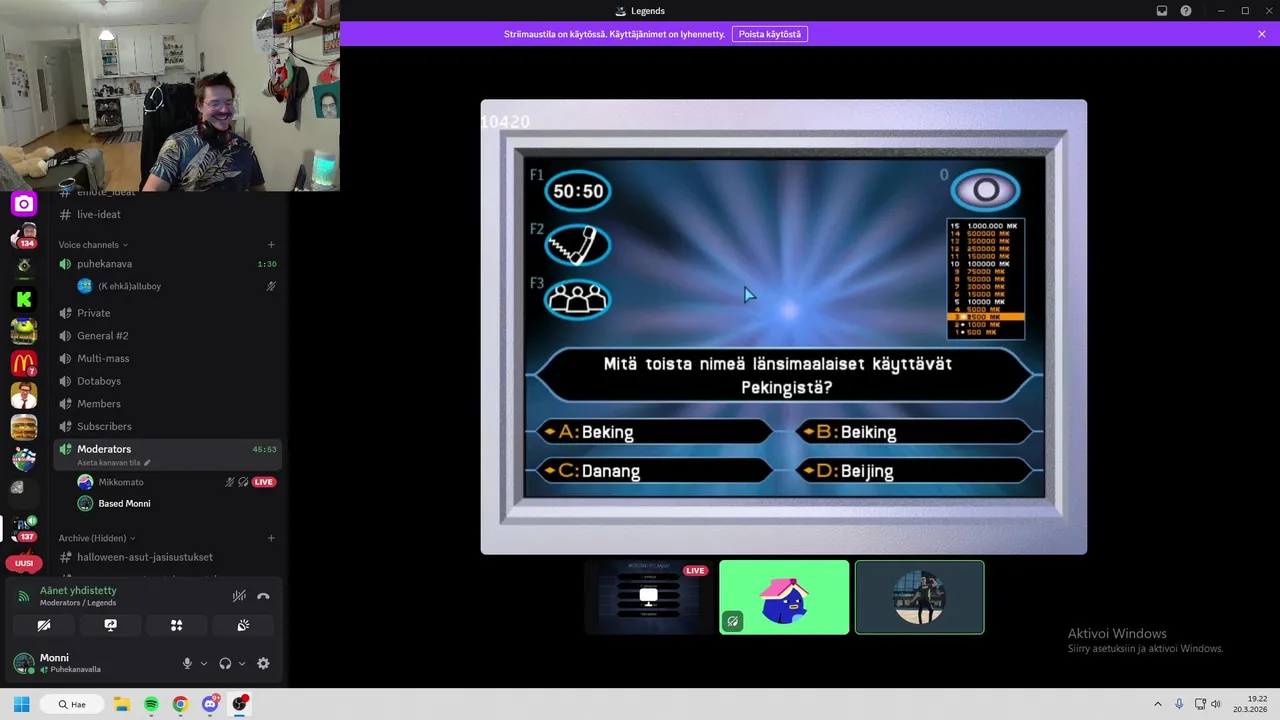Open user settings gear
The image size is (1280, 720).
click(263, 663)
